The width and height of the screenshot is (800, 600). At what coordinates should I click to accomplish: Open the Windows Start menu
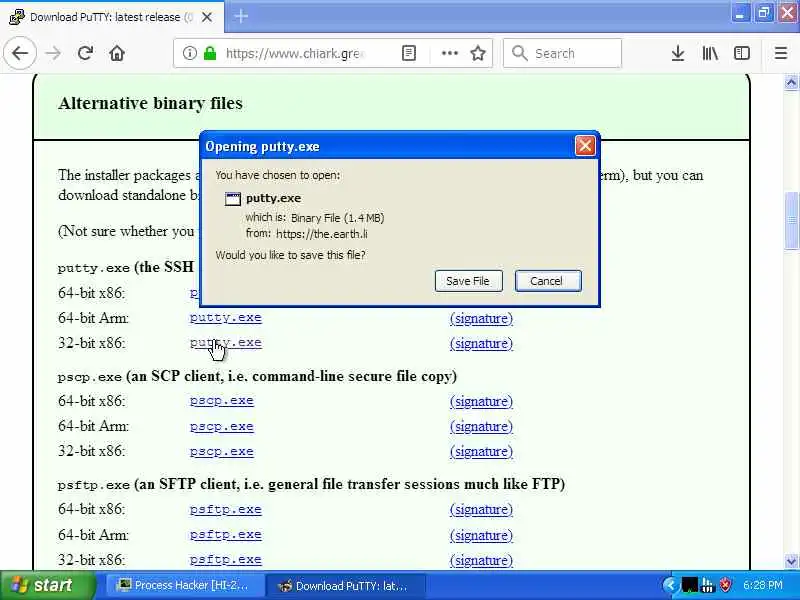coord(47,585)
